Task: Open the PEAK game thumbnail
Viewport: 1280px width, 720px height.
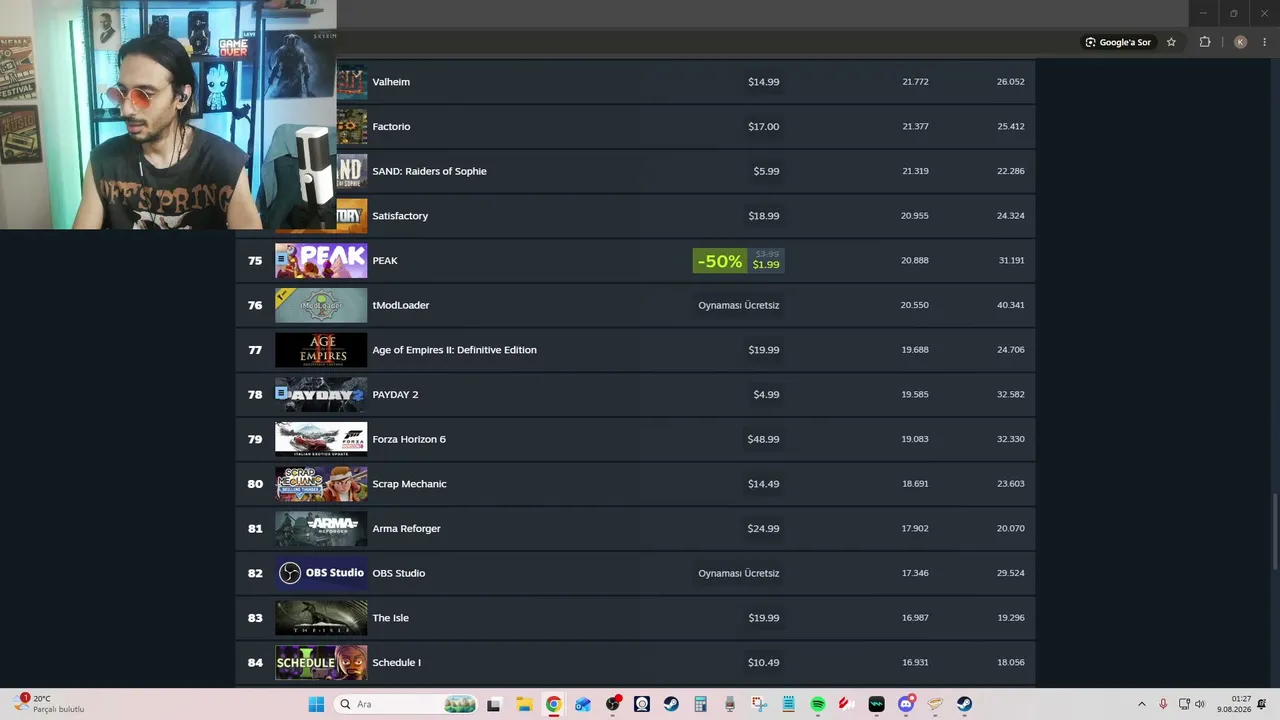Action: tap(321, 261)
